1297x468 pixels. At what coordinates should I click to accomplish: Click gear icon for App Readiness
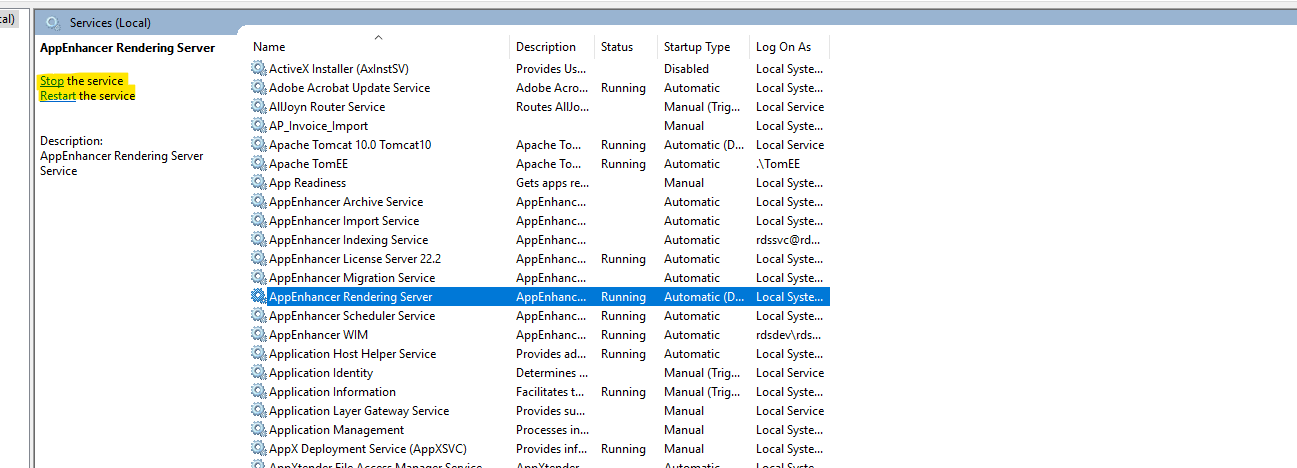click(259, 183)
